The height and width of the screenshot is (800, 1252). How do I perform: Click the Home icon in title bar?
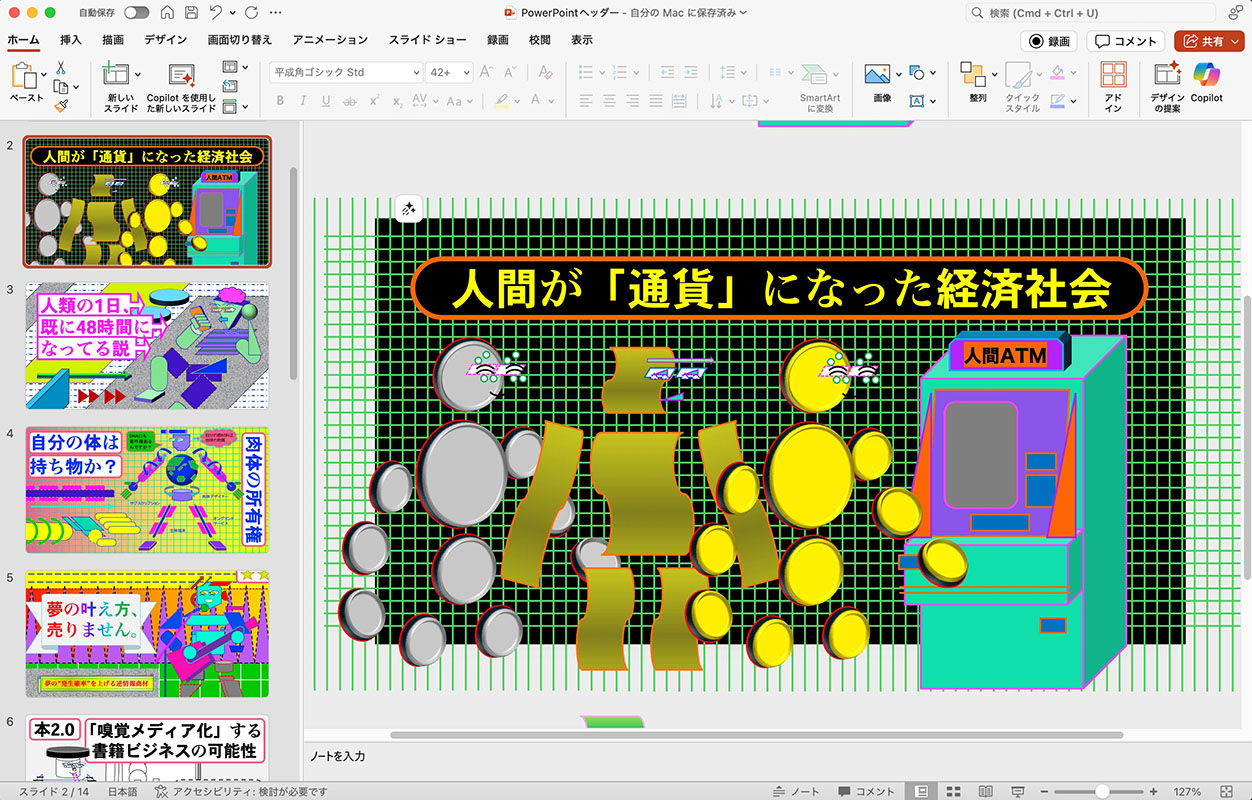point(166,13)
